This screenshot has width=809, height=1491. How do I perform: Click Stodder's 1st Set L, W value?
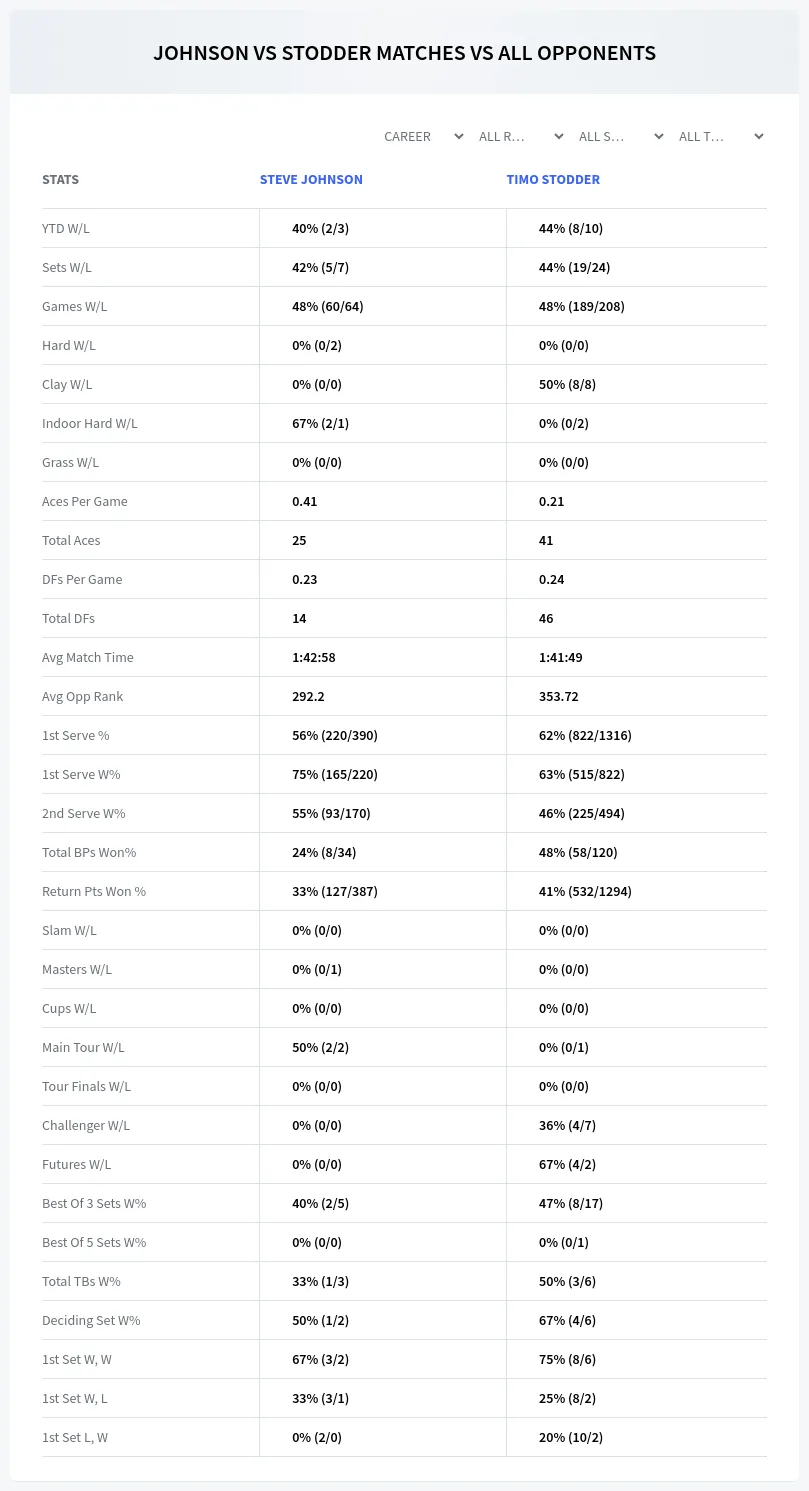[x=571, y=1437]
